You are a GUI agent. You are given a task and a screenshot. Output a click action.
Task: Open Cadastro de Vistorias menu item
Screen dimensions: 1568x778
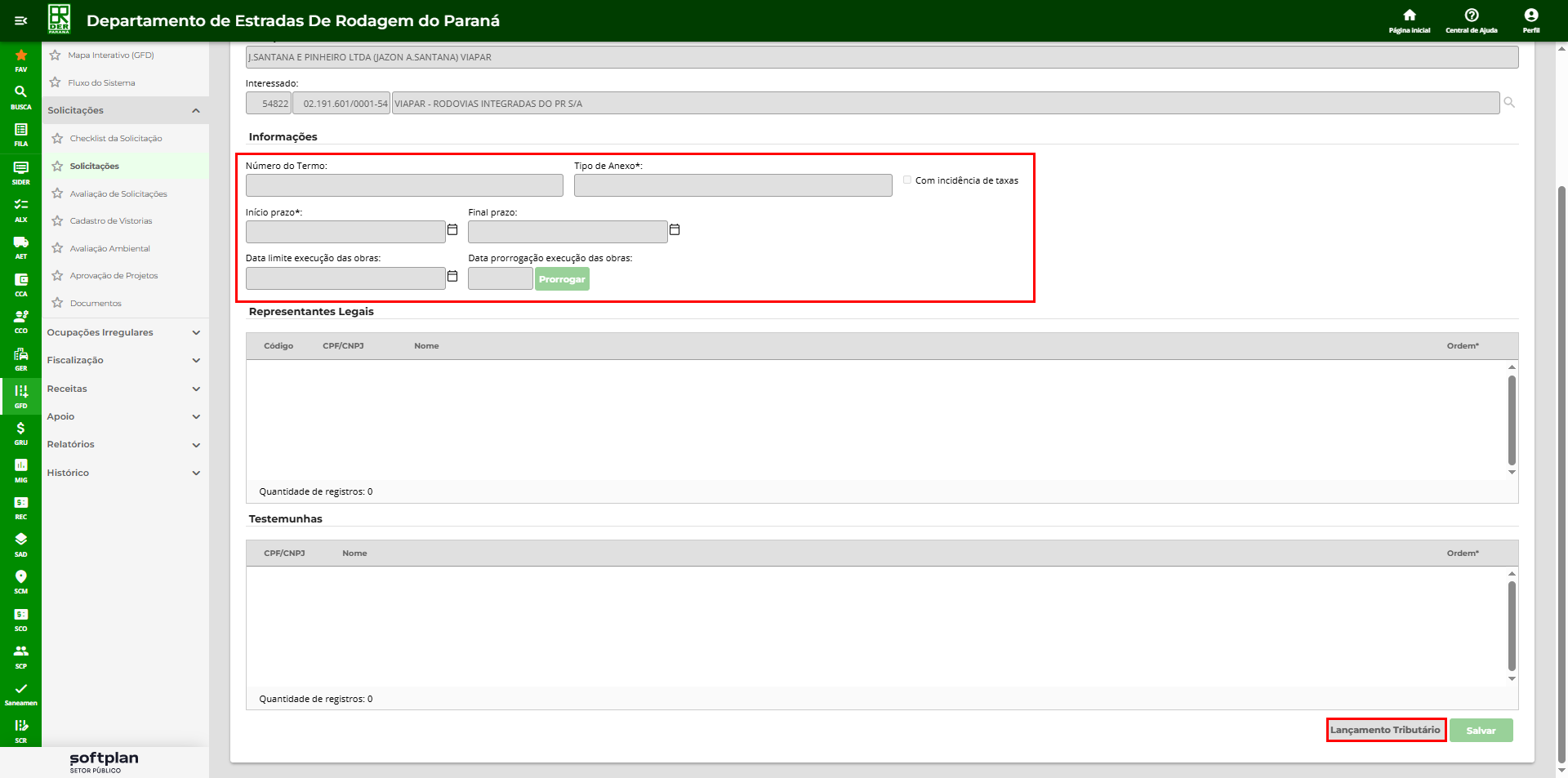[111, 221]
